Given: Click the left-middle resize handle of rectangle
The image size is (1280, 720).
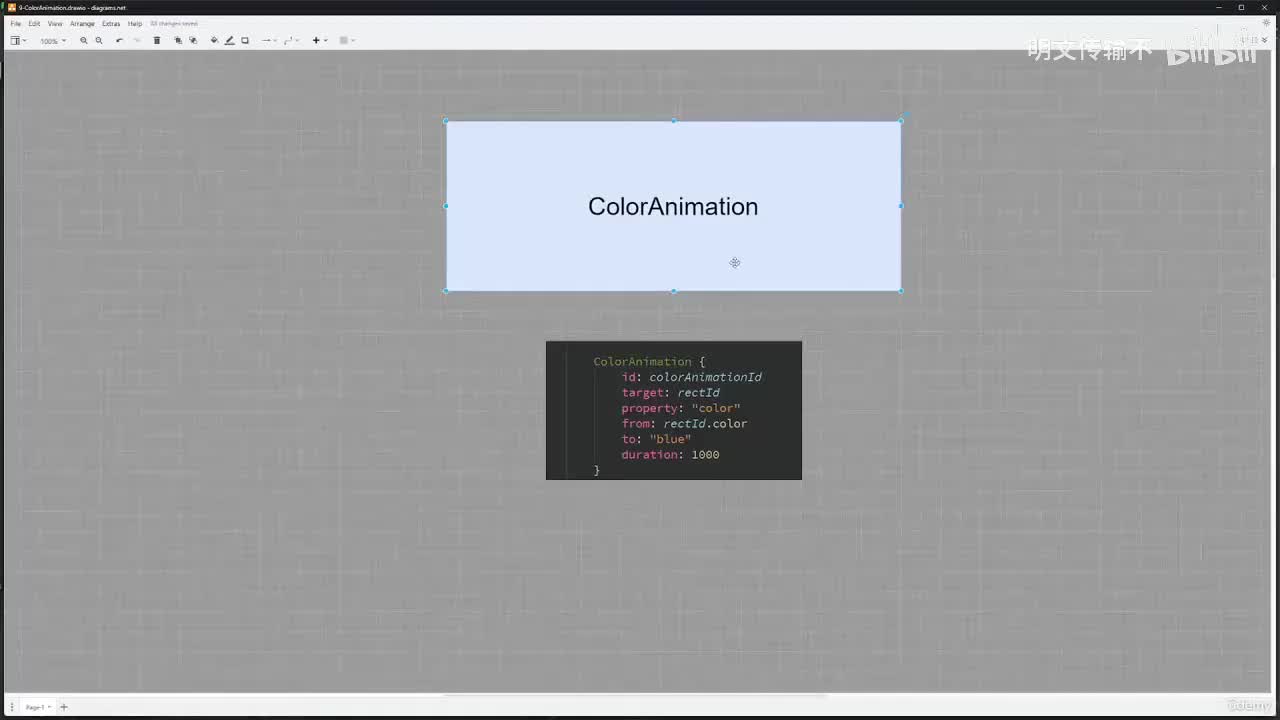Looking at the screenshot, I should (x=446, y=206).
